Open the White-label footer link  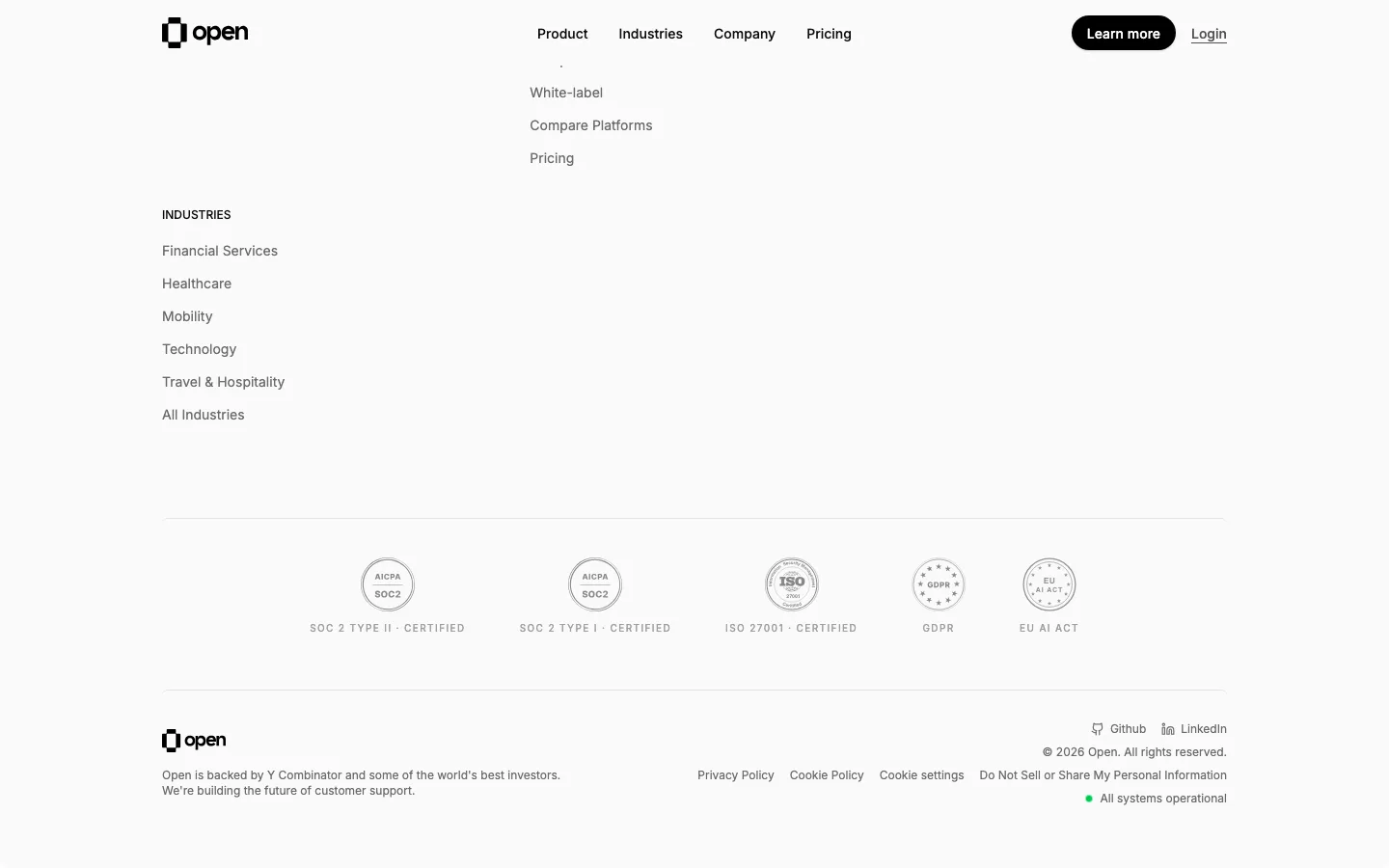(x=566, y=93)
